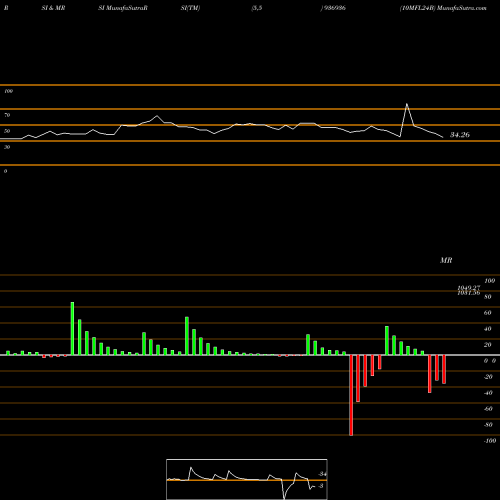Click the MR axis label -60
The image size is (500, 500).
click(x=488, y=409)
